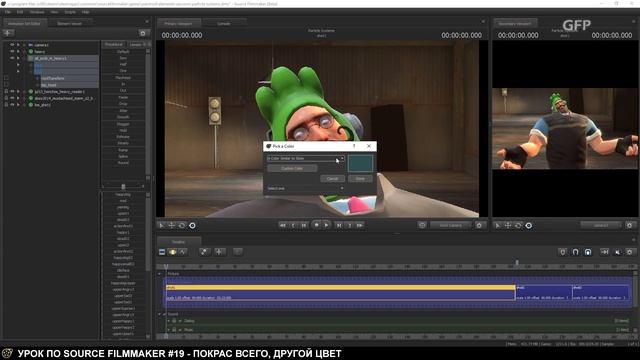Image resolution: width=640 pixels, height=360 pixels.
Task: Toggle lock box on xms2014 mustachioed row
Action: click(6, 98)
